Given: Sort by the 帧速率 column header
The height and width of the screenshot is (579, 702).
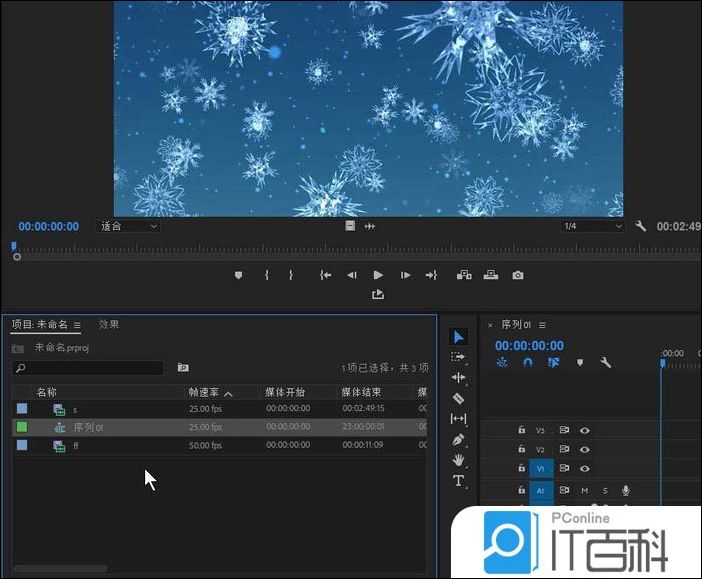Looking at the screenshot, I should (204, 392).
